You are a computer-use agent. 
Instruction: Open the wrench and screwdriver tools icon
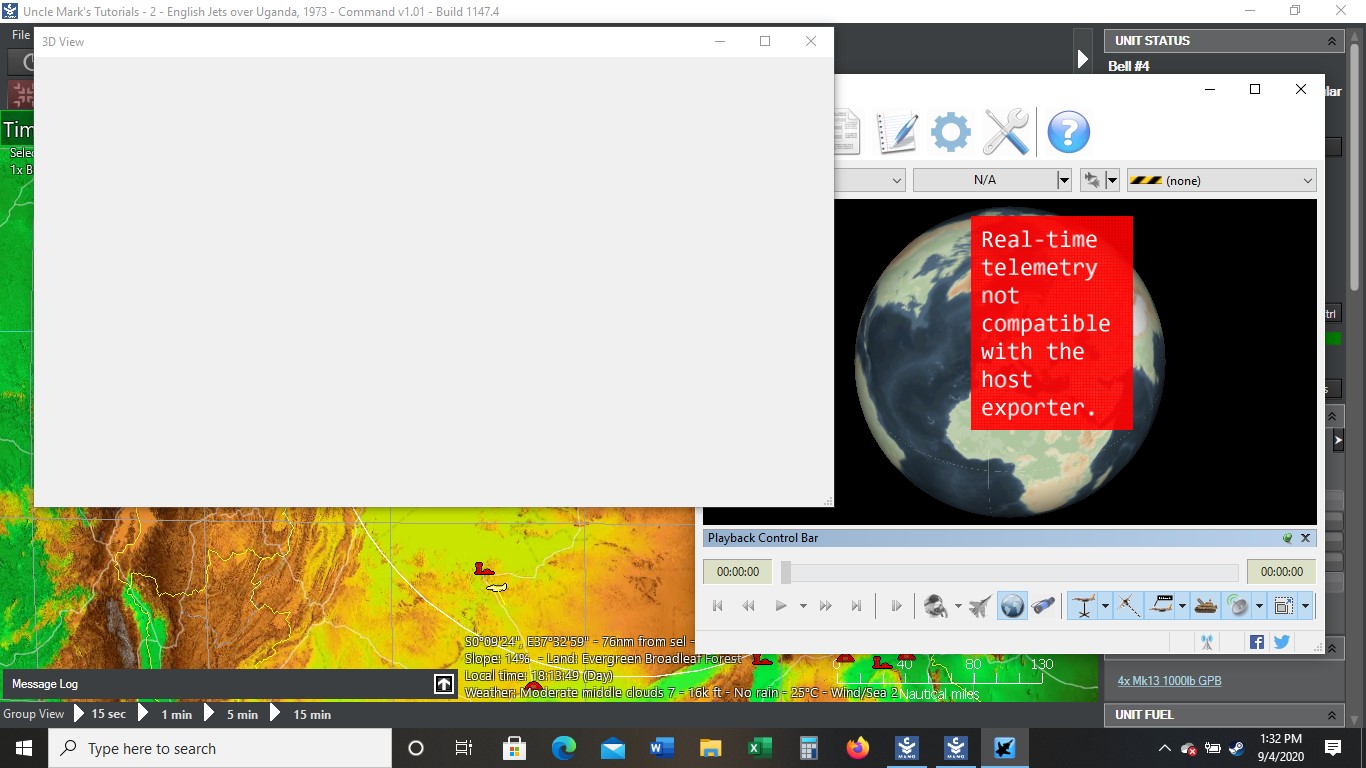(1005, 132)
